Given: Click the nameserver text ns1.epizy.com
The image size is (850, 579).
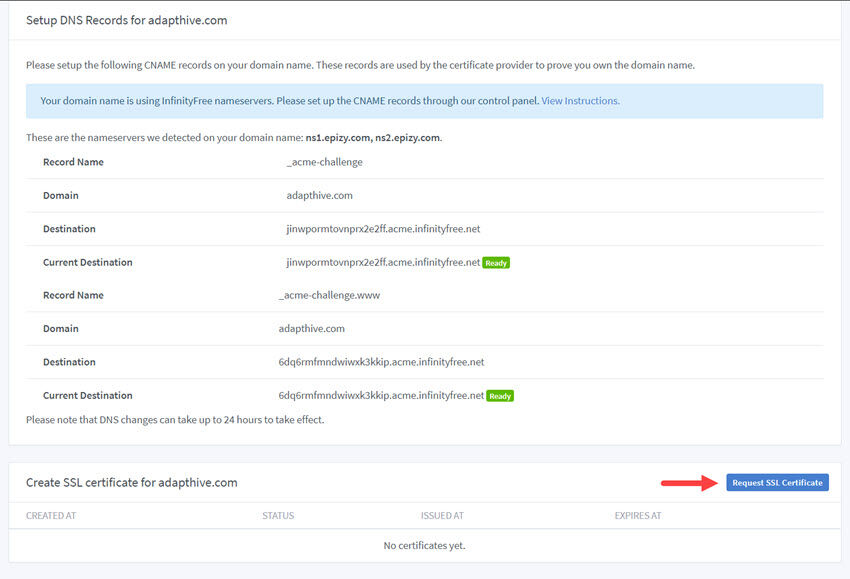Looking at the screenshot, I should point(336,137).
